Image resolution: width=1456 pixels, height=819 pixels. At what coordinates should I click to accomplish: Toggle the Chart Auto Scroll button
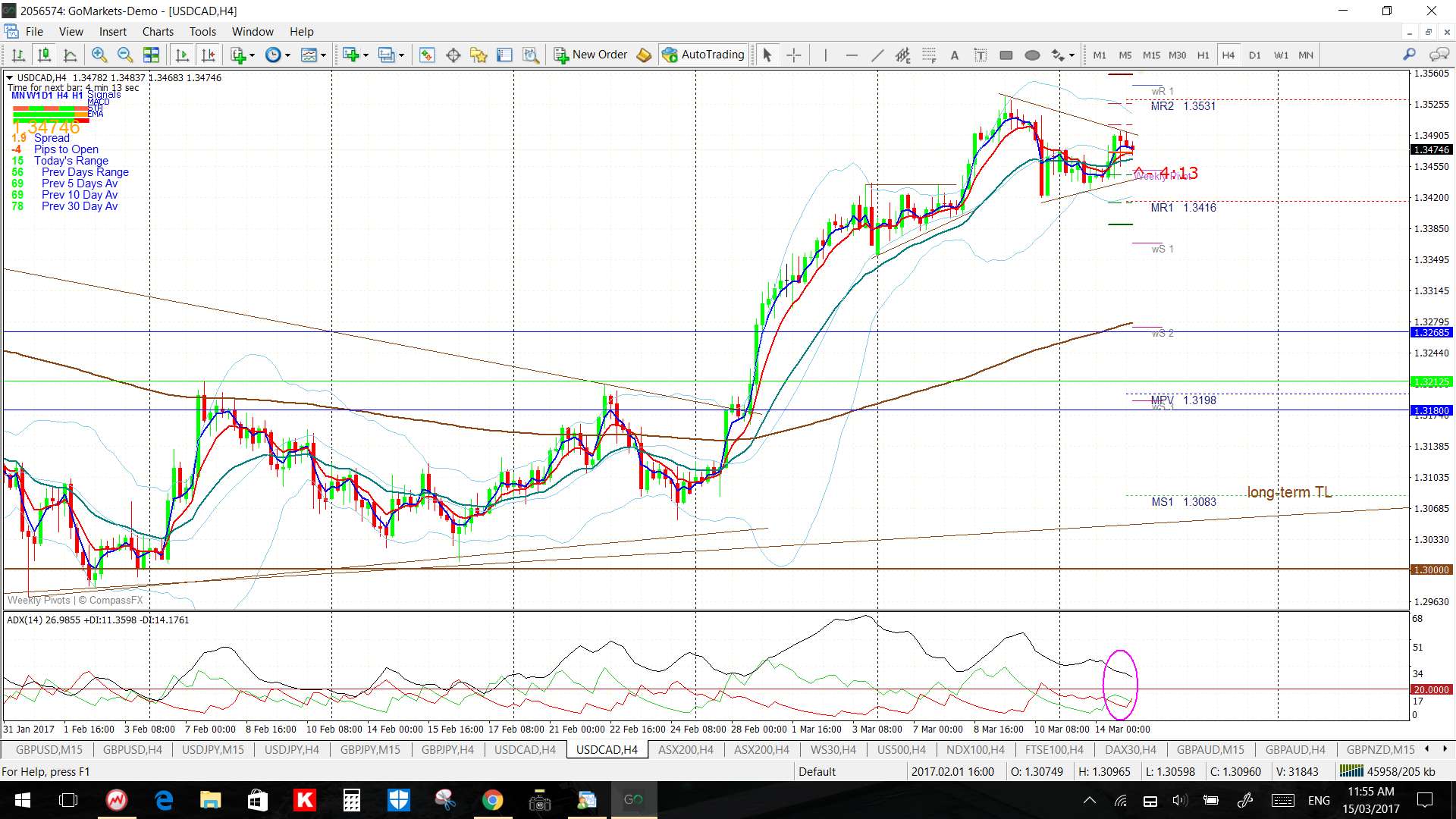(x=182, y=55)
